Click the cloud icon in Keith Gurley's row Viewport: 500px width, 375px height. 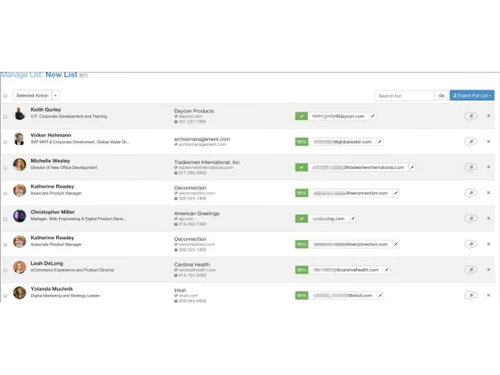coord(471,116)
